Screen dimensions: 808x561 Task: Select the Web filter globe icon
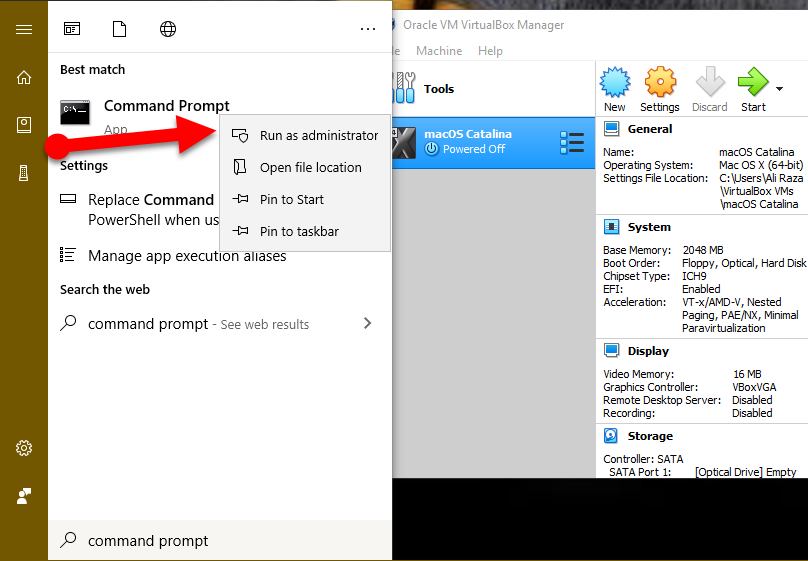[x=168, y=29]
